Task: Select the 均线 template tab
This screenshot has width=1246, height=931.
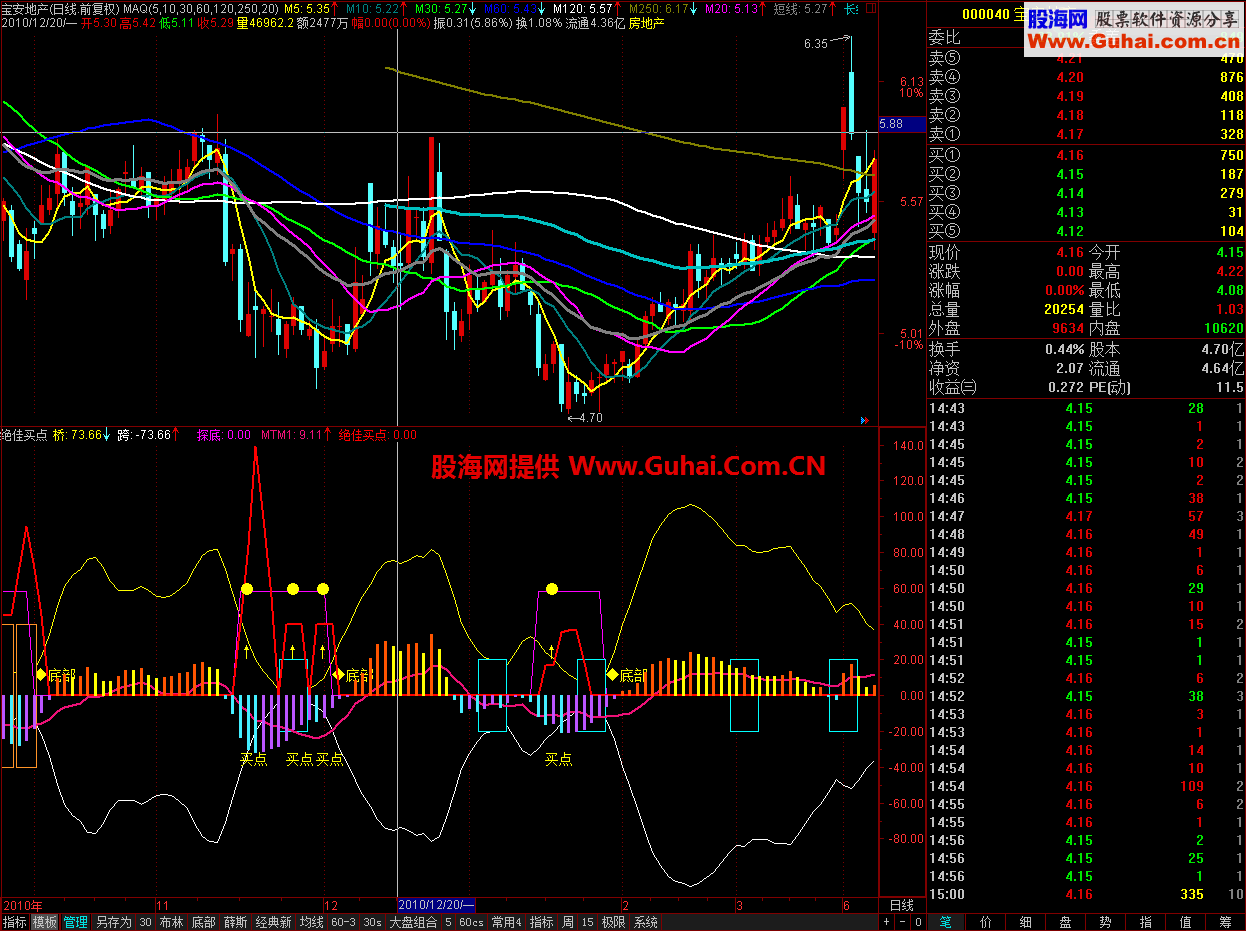Action: pos(311,922)
